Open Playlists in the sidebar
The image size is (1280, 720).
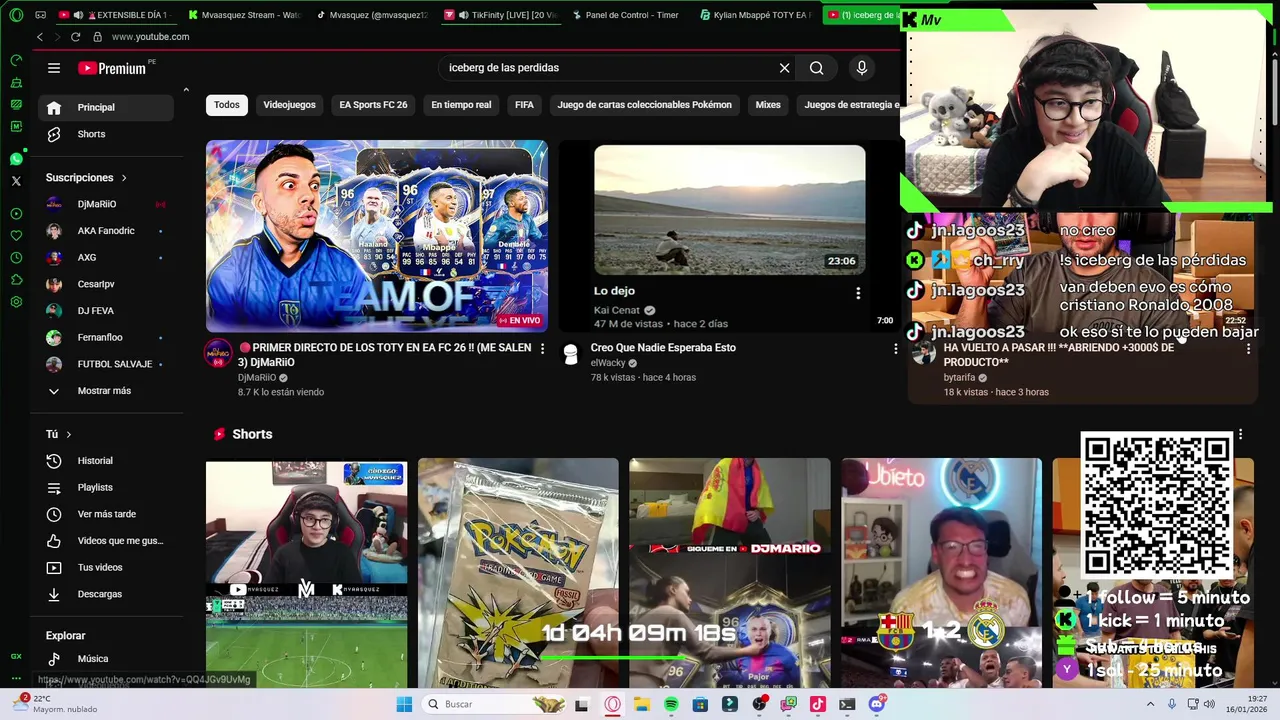point(106,488)
